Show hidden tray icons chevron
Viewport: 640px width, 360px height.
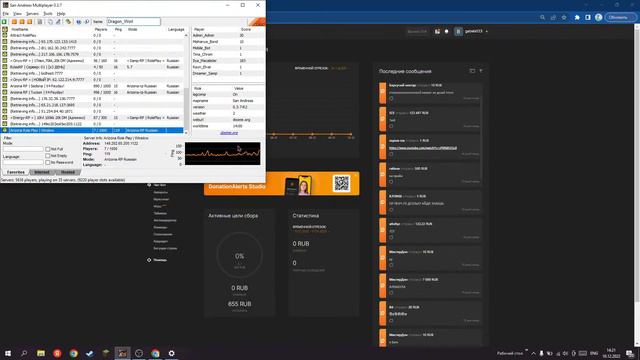(533, 353)
